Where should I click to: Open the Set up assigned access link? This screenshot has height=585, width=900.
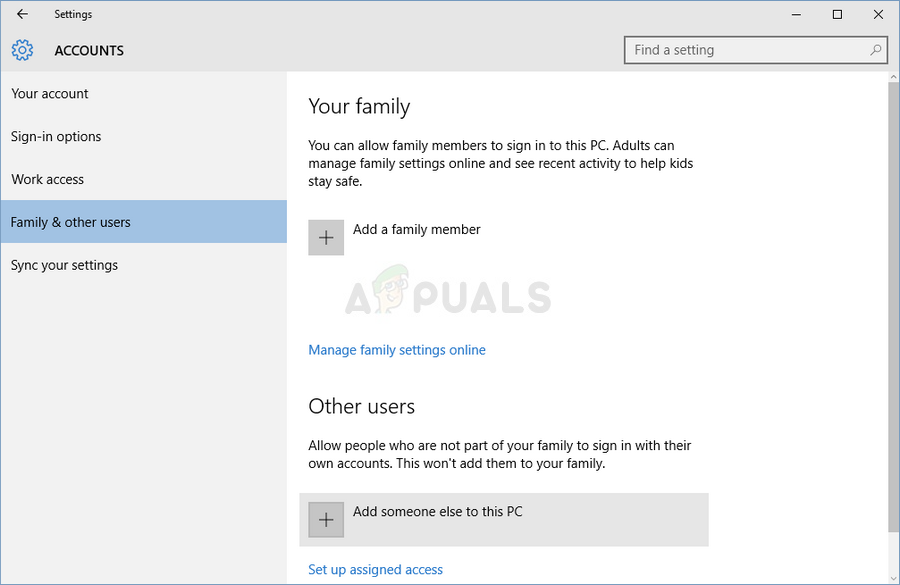375,570
